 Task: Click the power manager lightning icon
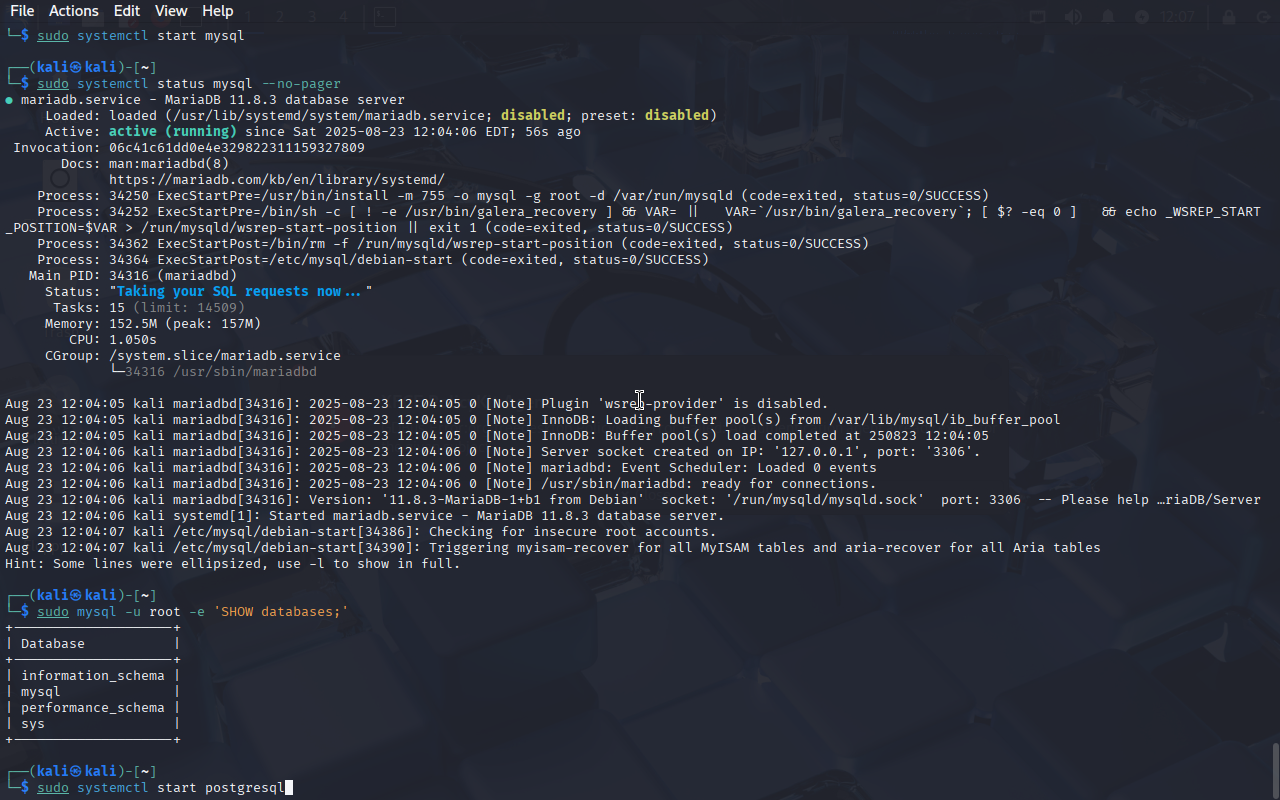tap(1142, 17)
